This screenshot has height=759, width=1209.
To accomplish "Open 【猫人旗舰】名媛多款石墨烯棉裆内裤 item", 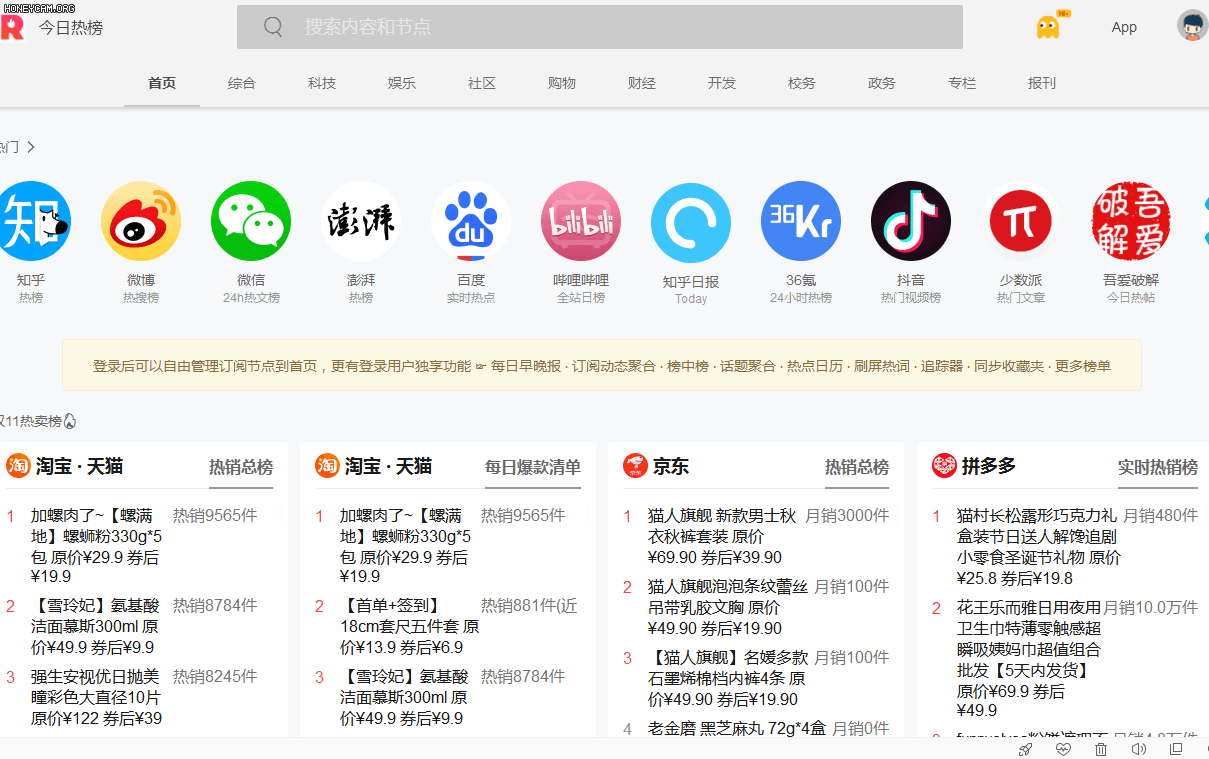I will [728, 678].
